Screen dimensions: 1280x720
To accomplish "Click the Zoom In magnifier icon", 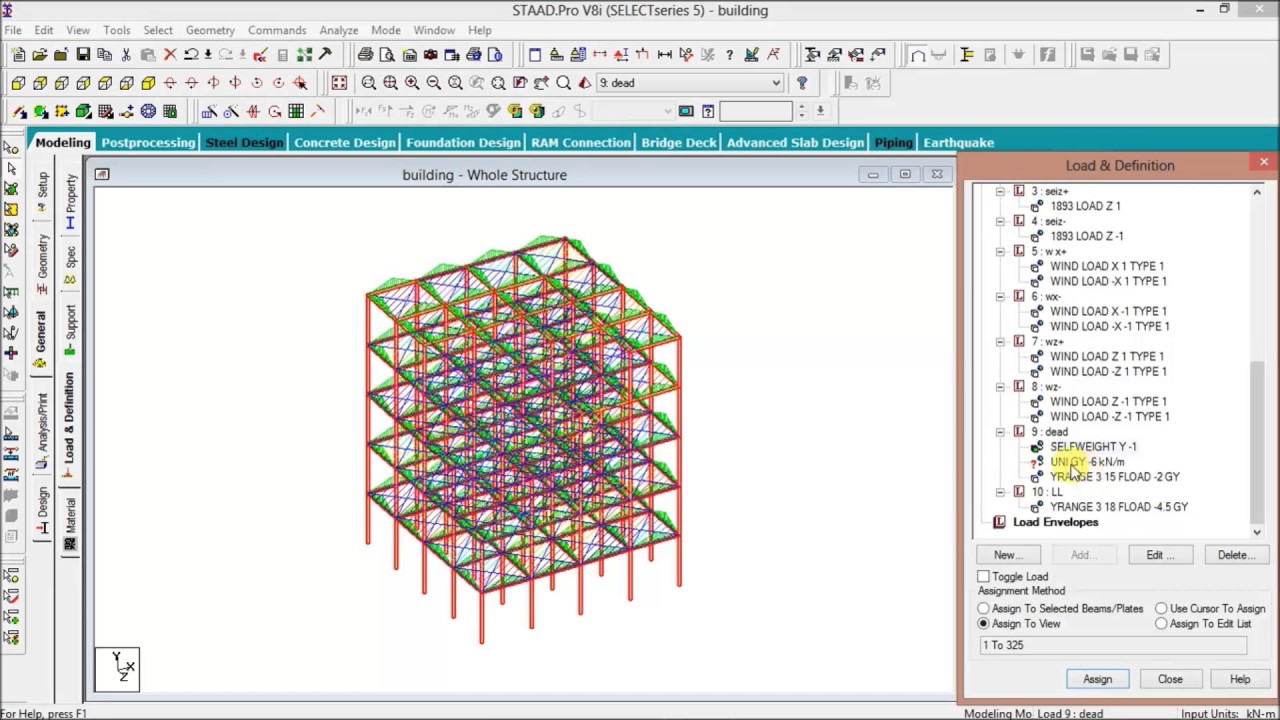I will coord(412,83).
